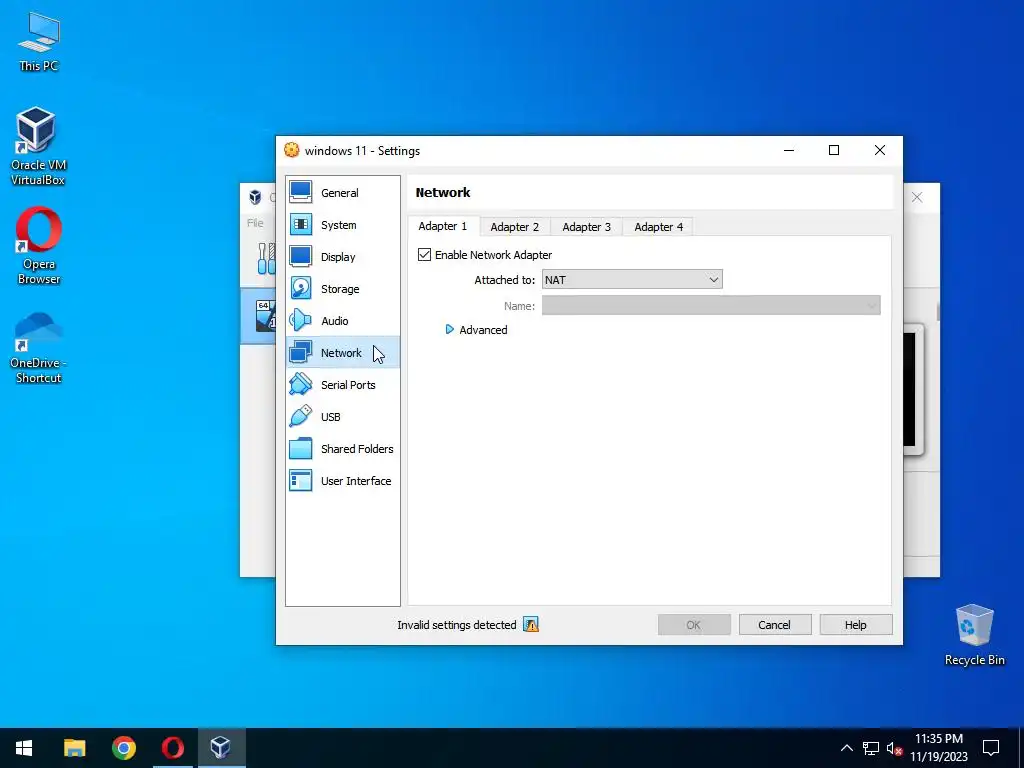Switch to the Adapter 3 tab
This screenshot has width=1024, height=768.
tap(586, 227)
